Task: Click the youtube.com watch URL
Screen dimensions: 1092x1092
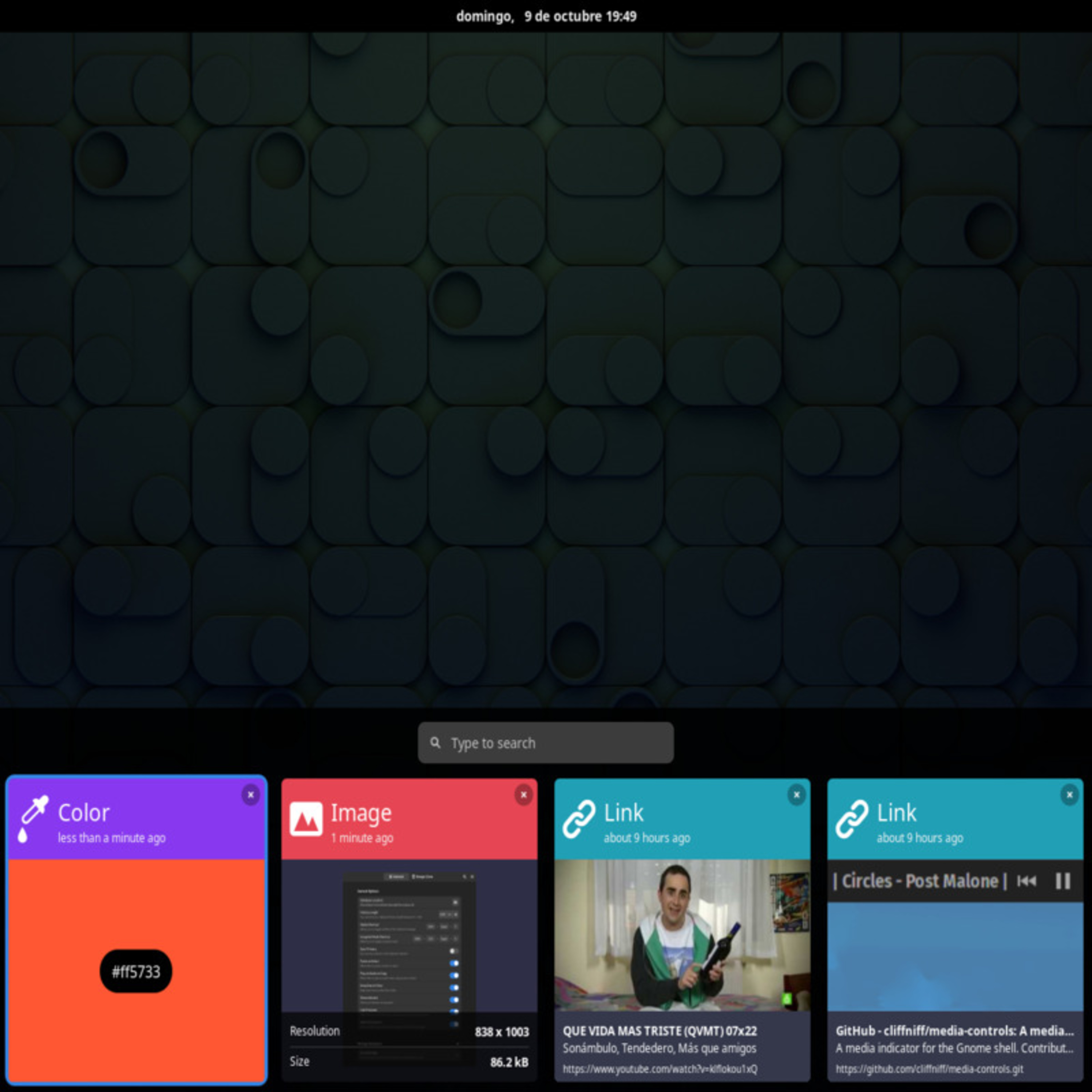Action: click(x=660, y=1069)
